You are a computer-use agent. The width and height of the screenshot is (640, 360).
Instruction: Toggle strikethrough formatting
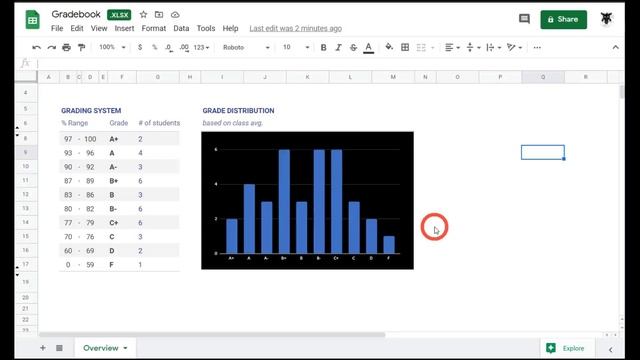(353, 48)
